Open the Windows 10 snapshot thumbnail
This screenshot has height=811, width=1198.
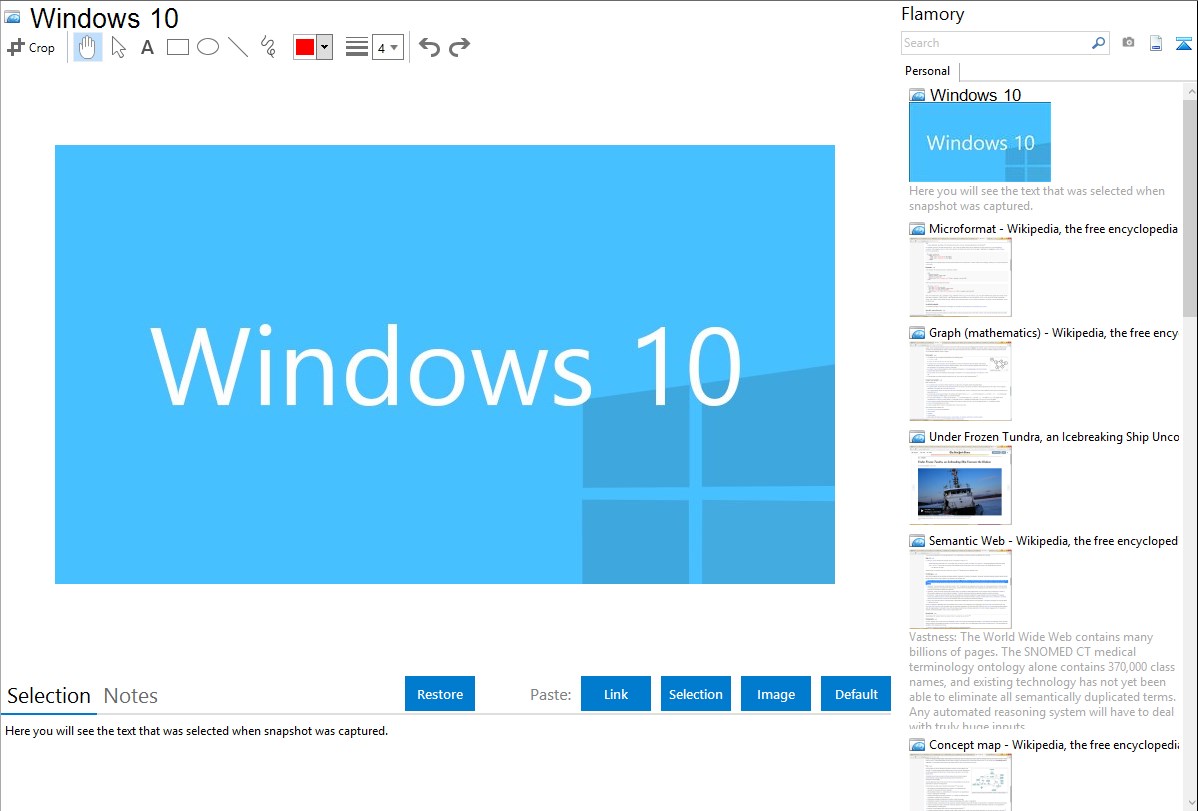coord(979,142)
